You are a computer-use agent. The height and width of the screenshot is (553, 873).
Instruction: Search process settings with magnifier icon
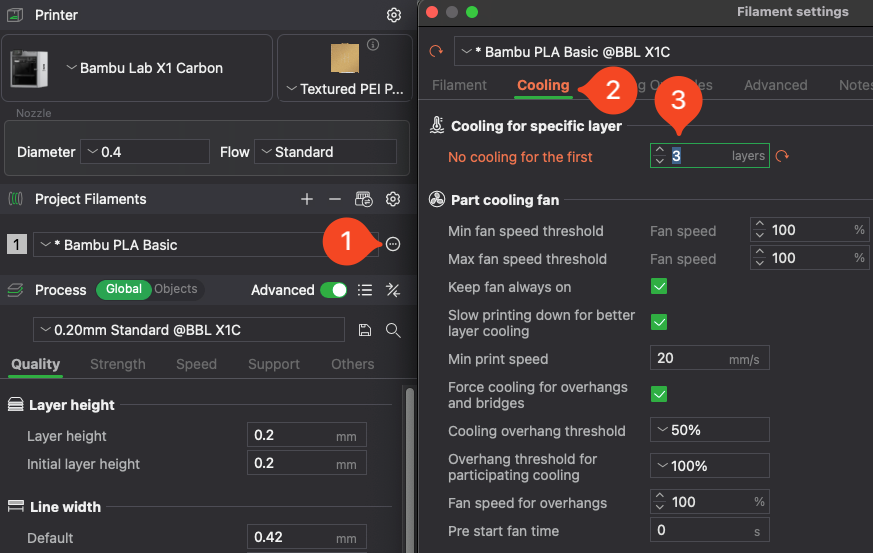[394, 330]
